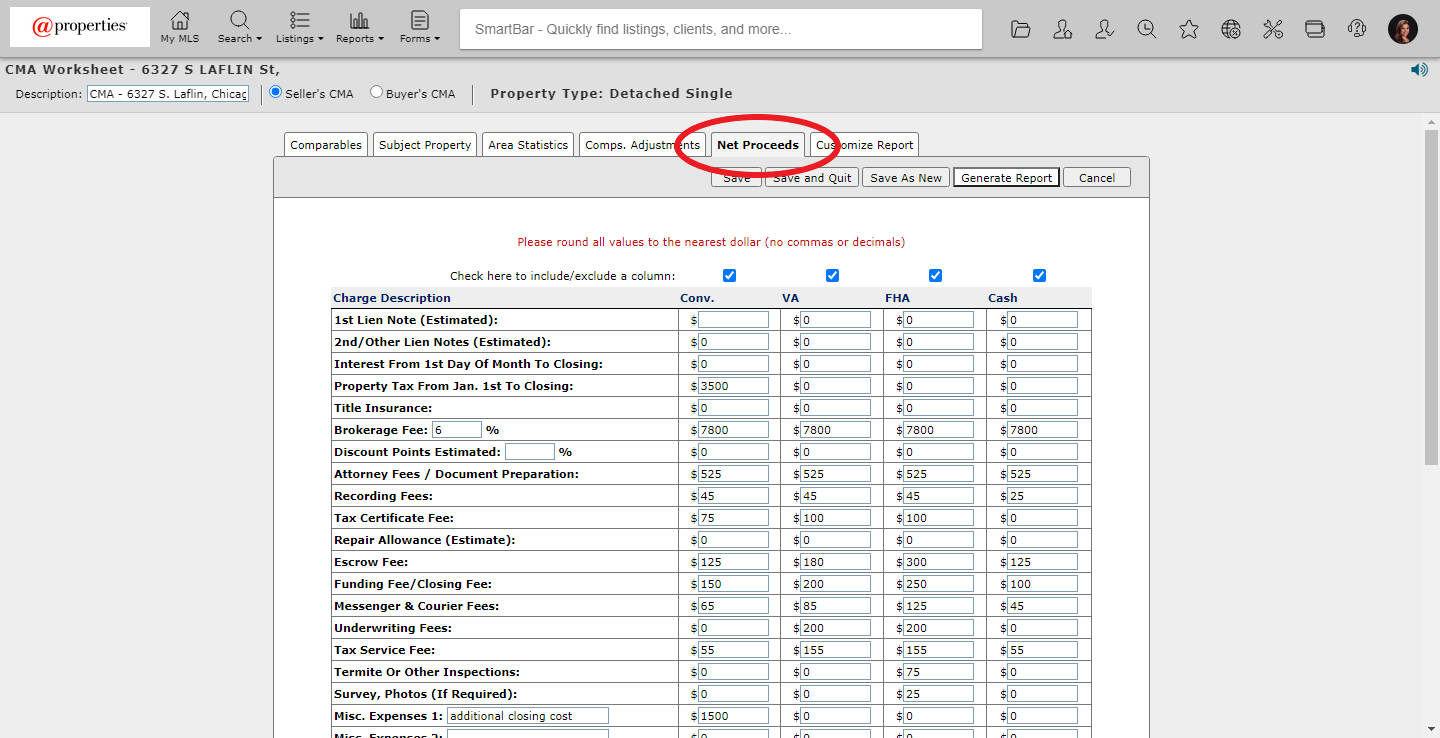Select the Buyer's CMA radio button
This screenshot has height=738, width=1440.
377,93
